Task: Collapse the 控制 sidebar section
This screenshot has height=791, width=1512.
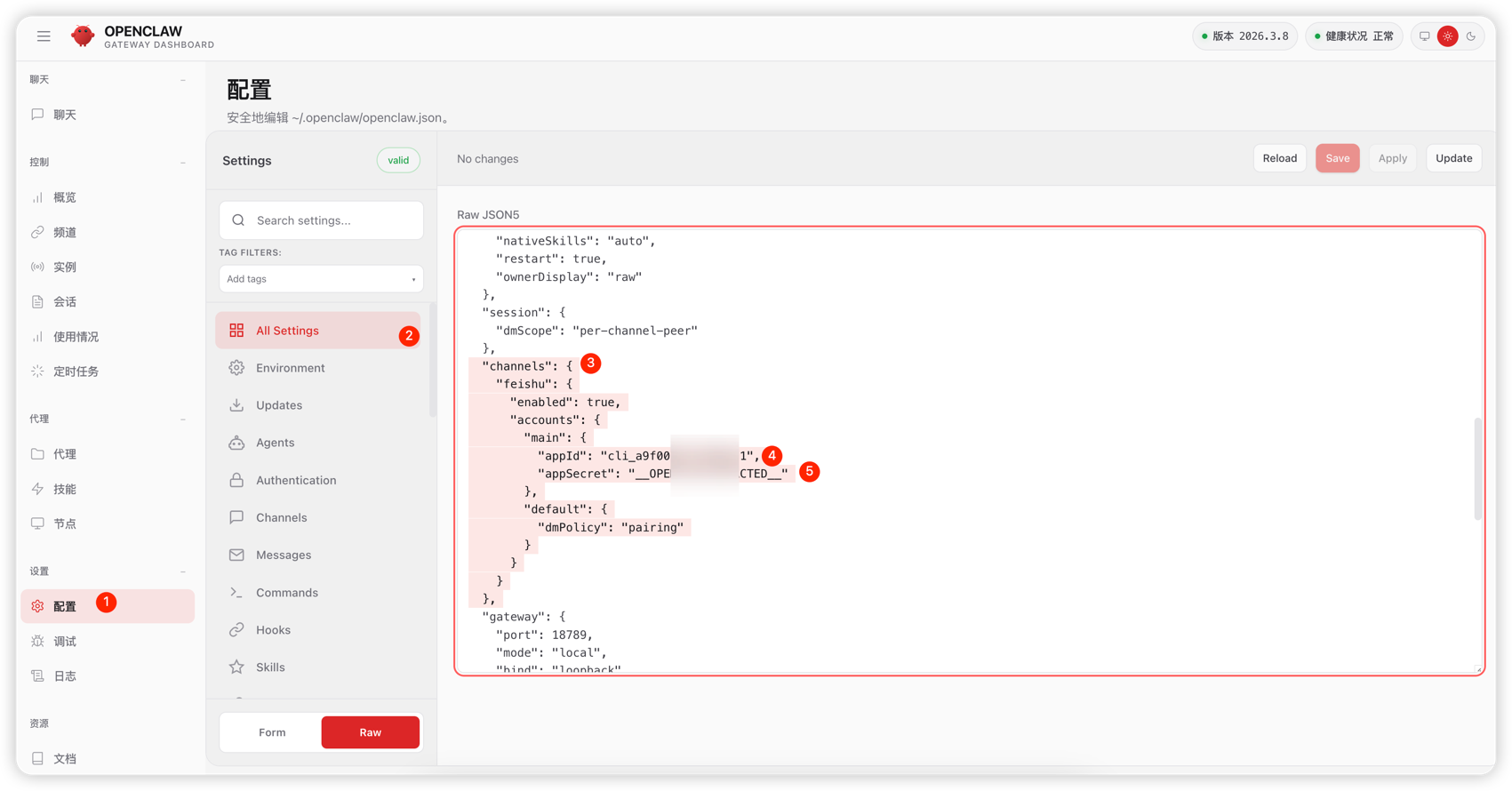Action: click(183, 163)
